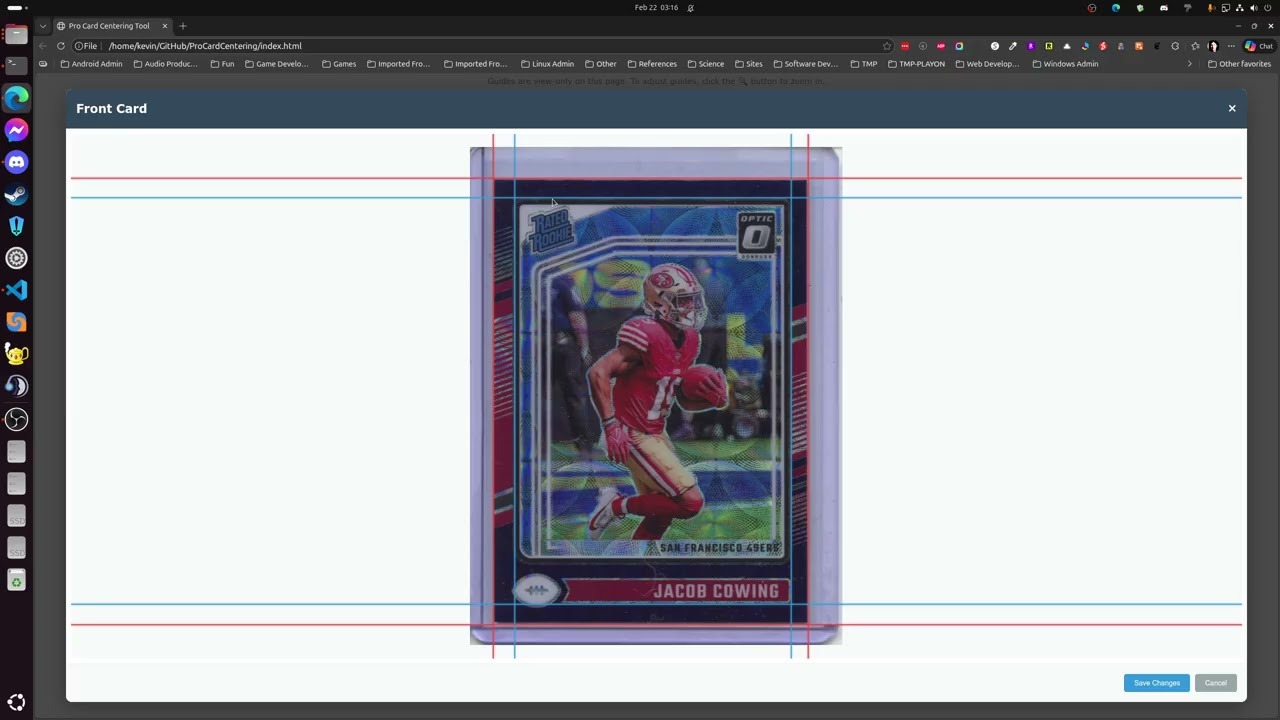Viewport: 1280px width, 720px height.
Task: Open the tab search dropdown chevron
Action: [x=42, y=26]
